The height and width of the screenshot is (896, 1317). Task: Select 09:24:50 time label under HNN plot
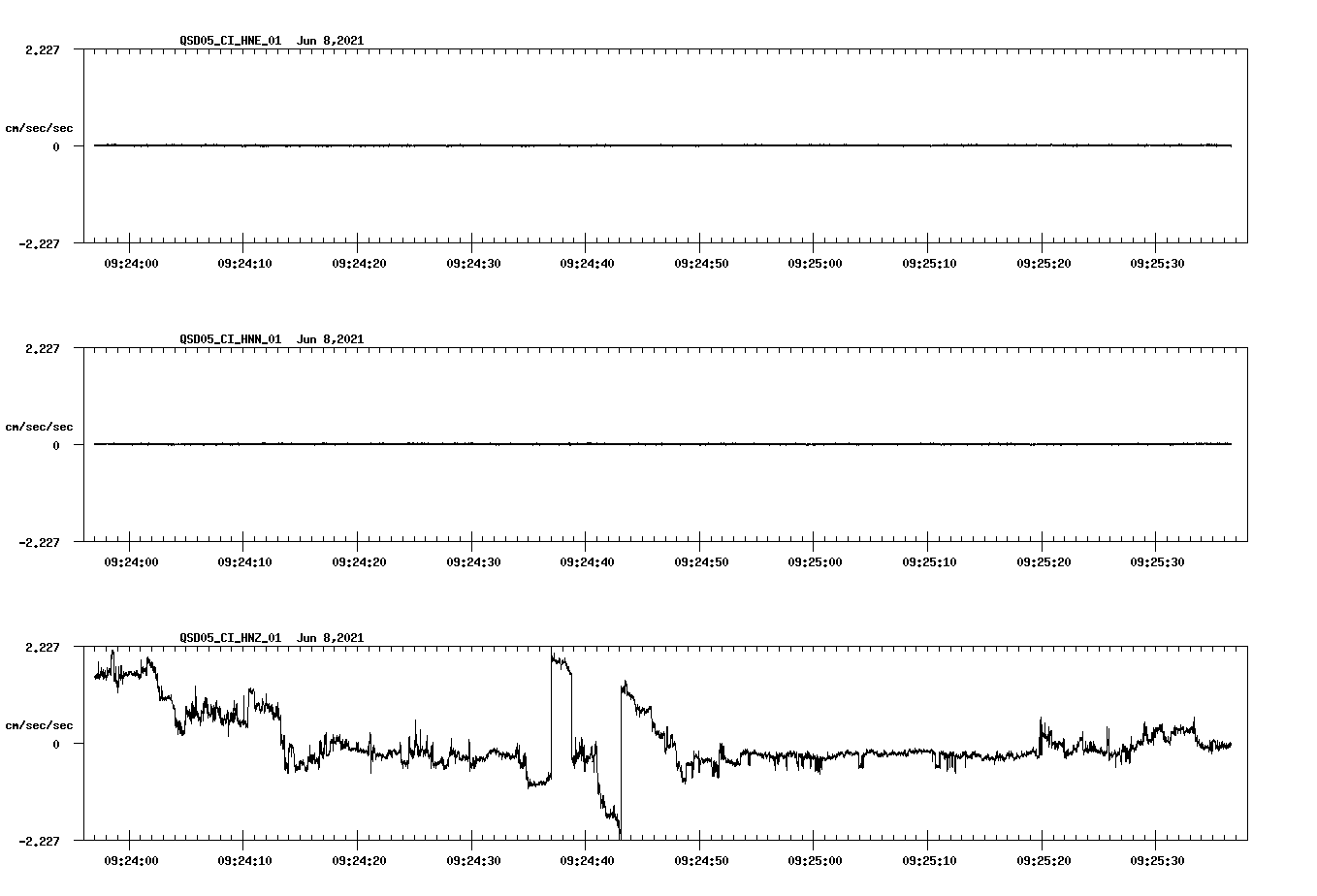click(701, 561)
